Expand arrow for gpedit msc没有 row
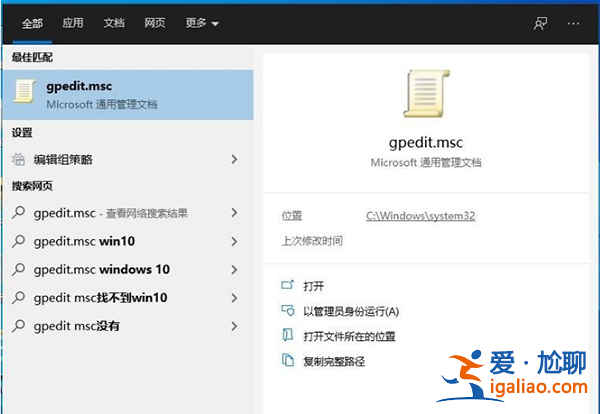 pyautogui.click(x=234, y=326)
